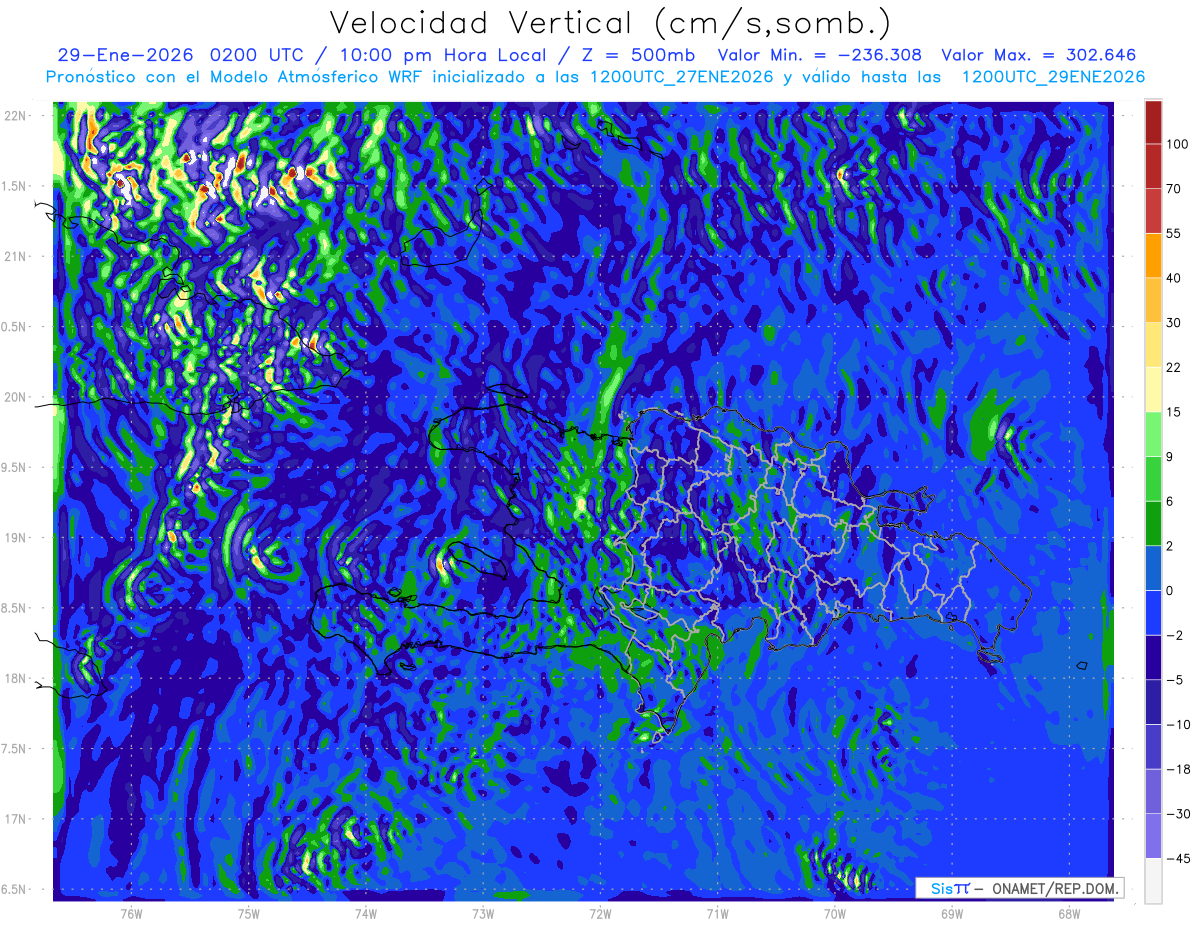Viewport: 1200px width, 927px height.
Task: Click the "-45" value on the color bar
Action: 1177,858
